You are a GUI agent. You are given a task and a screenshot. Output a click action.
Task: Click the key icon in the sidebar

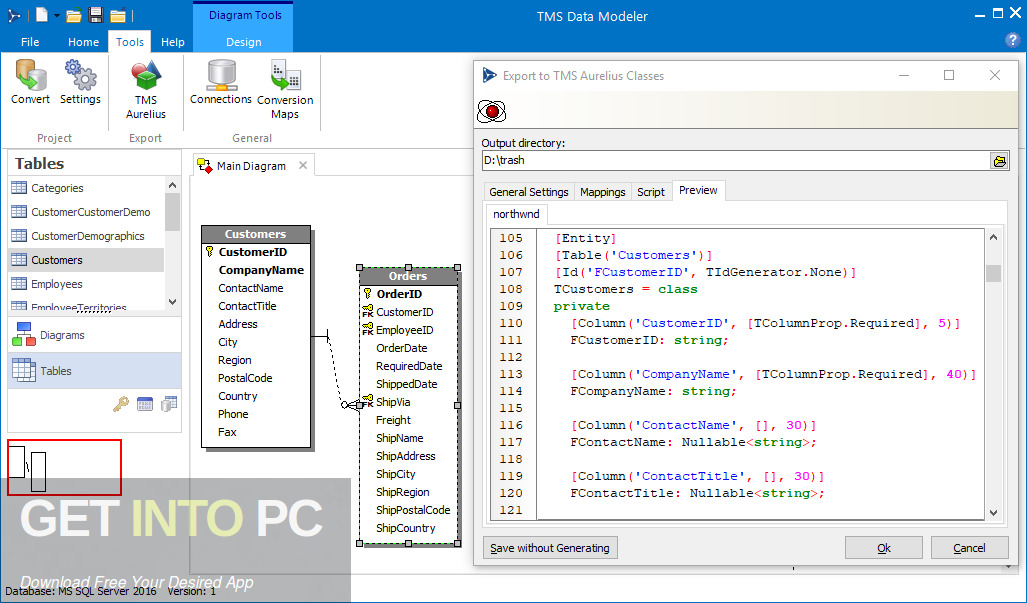click(x=121, y=404)
